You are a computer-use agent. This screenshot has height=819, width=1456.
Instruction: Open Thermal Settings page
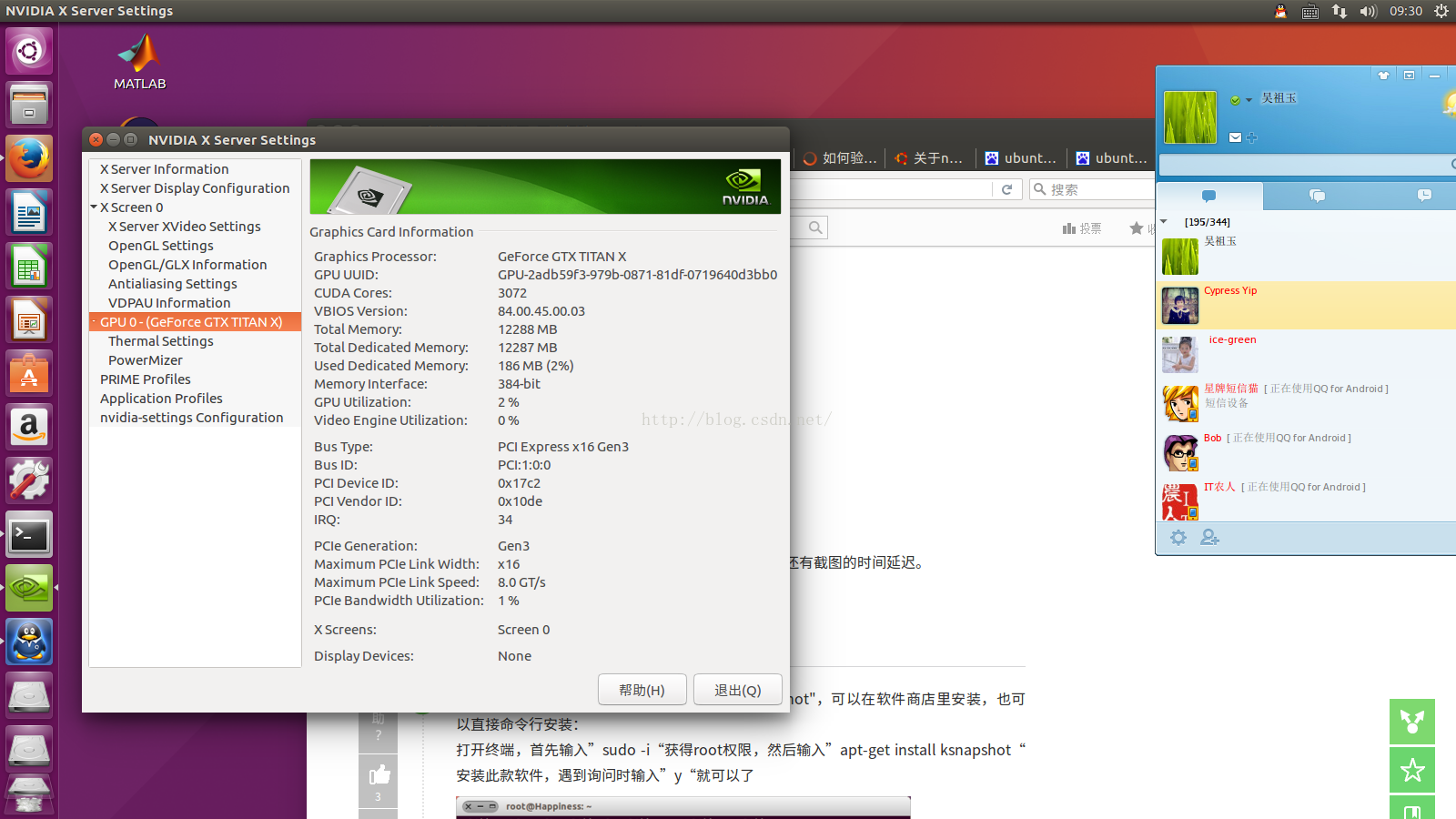point(161,341)
